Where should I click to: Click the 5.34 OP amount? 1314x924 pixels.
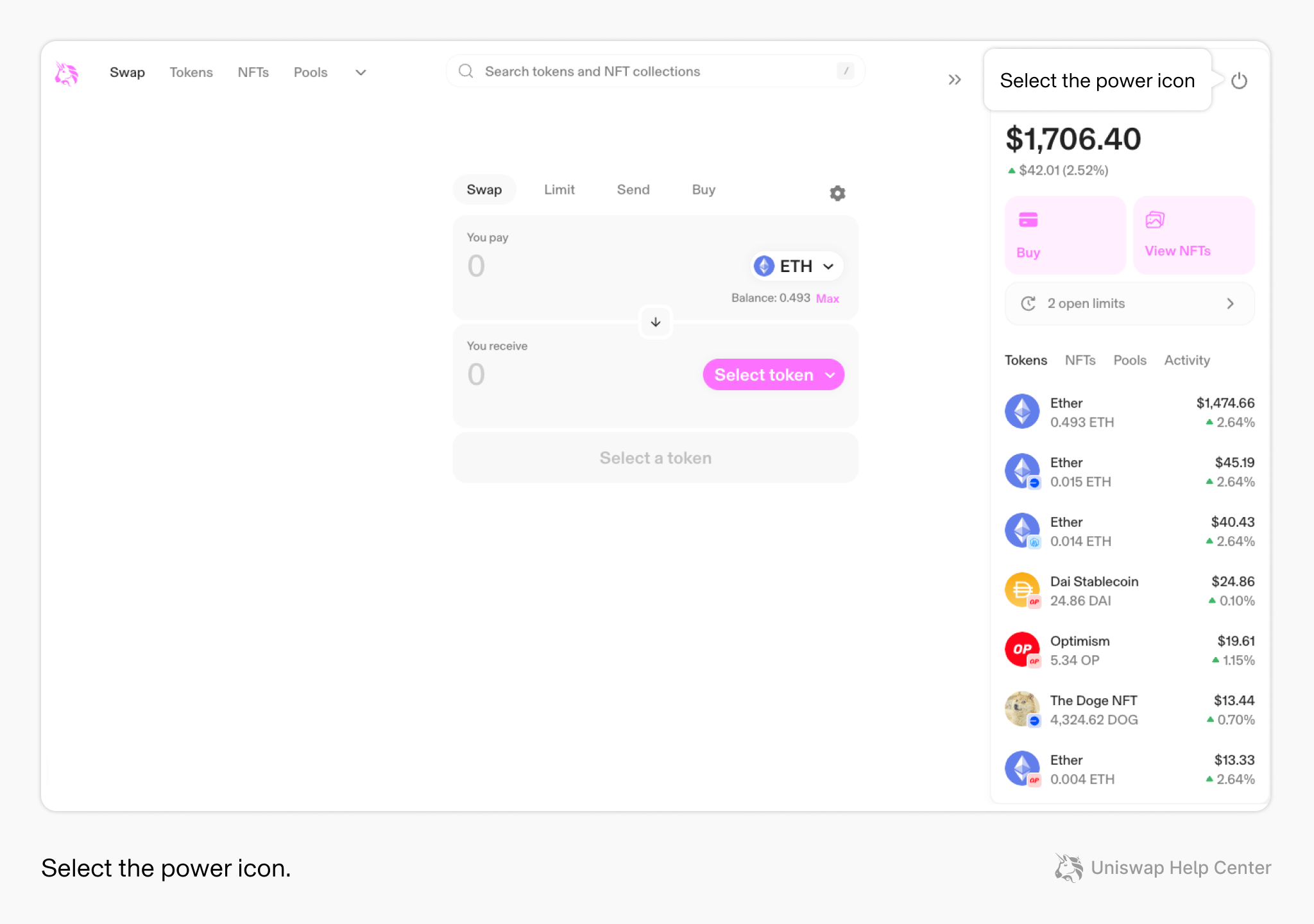pyautogui.click(x=1075, y=660)
